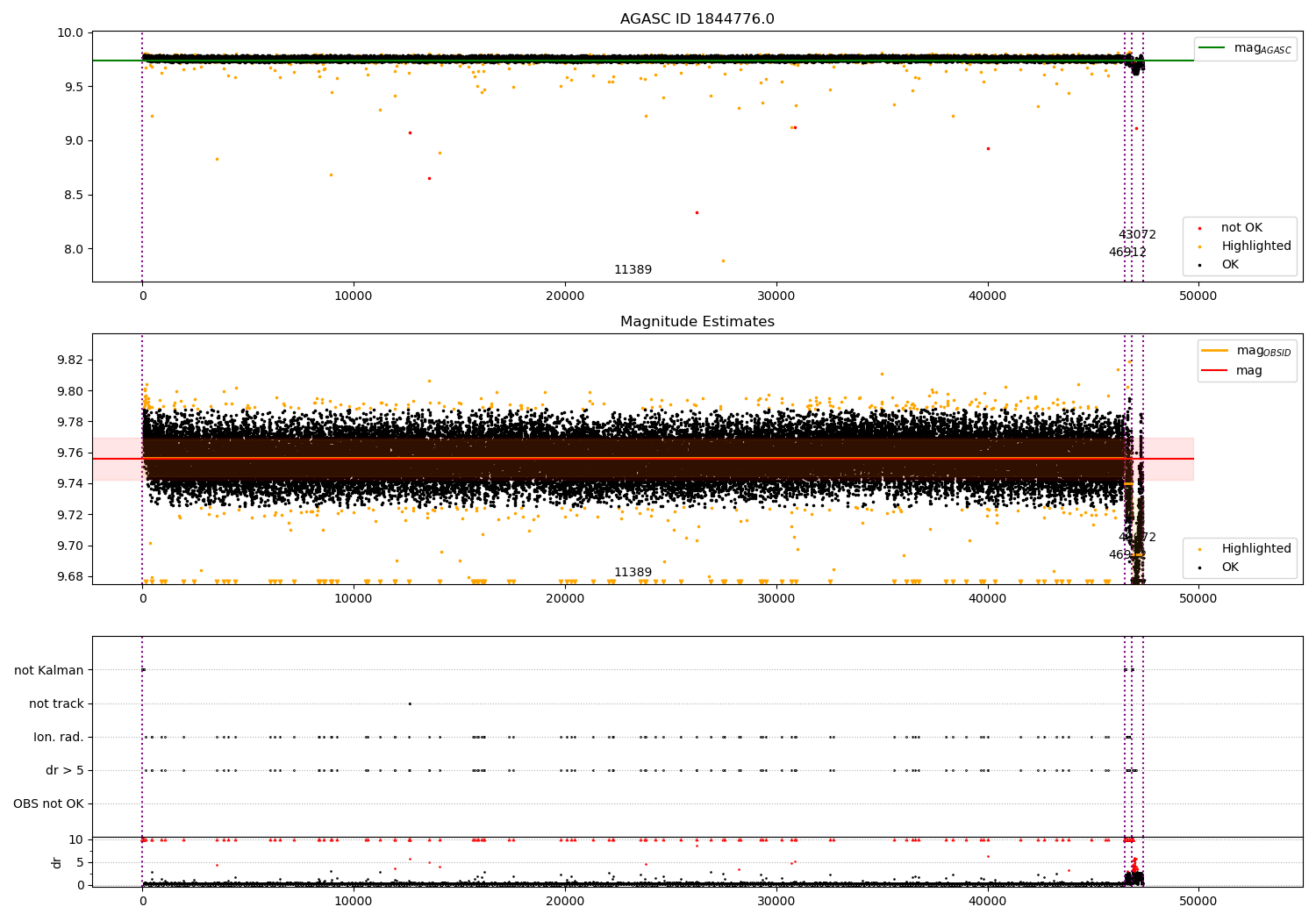The height and width of the screenshot is (921, 1316).
Task: Click the '9.68' y-axis tick label
Action: click(x=70, y=576)
